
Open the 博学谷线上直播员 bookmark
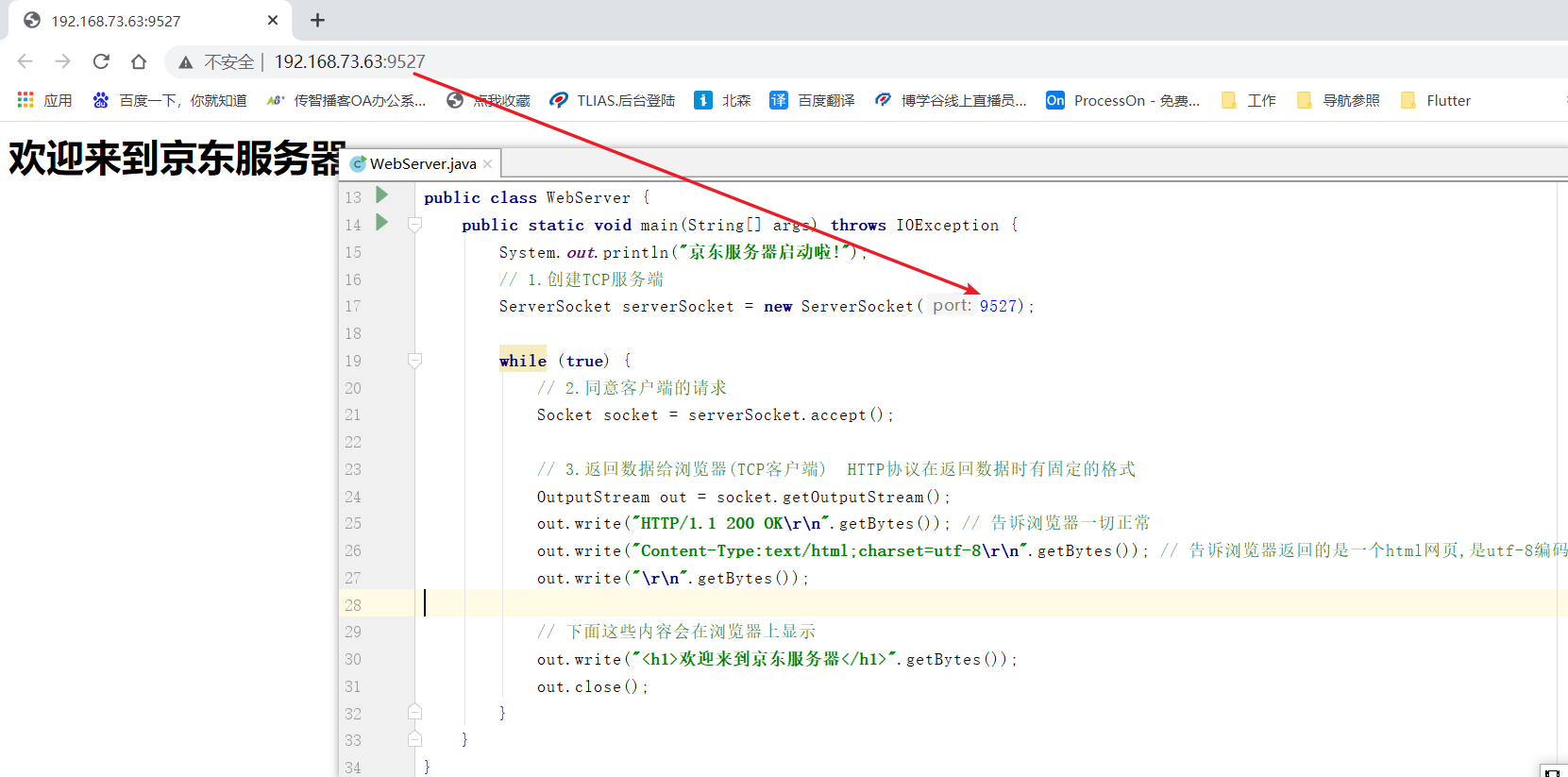point(951,100)
